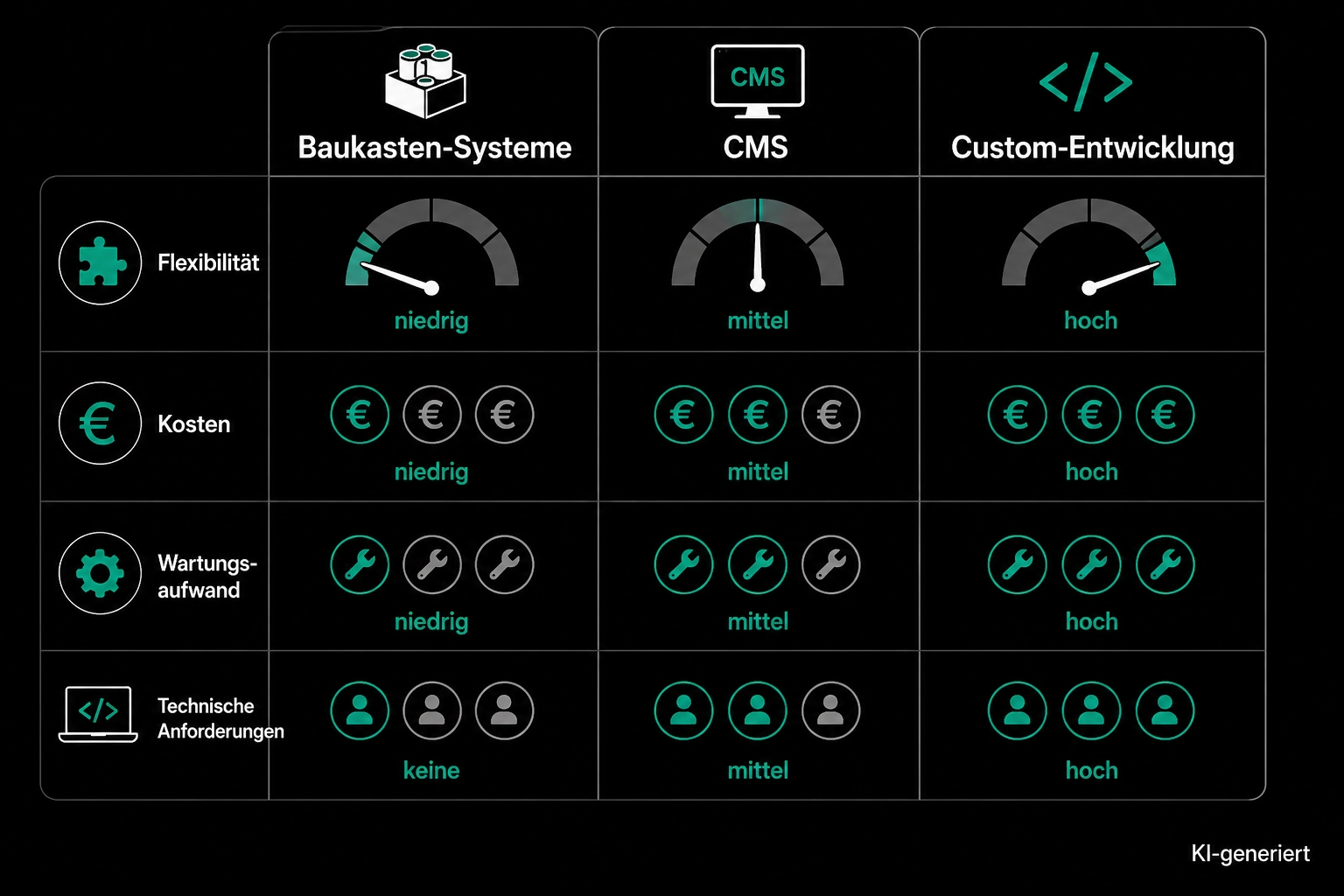The height and width of the screenshot is (896, 1344).
Task: Select the gray euro icon in CMS Kosten cell
Action: click(831, 415)
